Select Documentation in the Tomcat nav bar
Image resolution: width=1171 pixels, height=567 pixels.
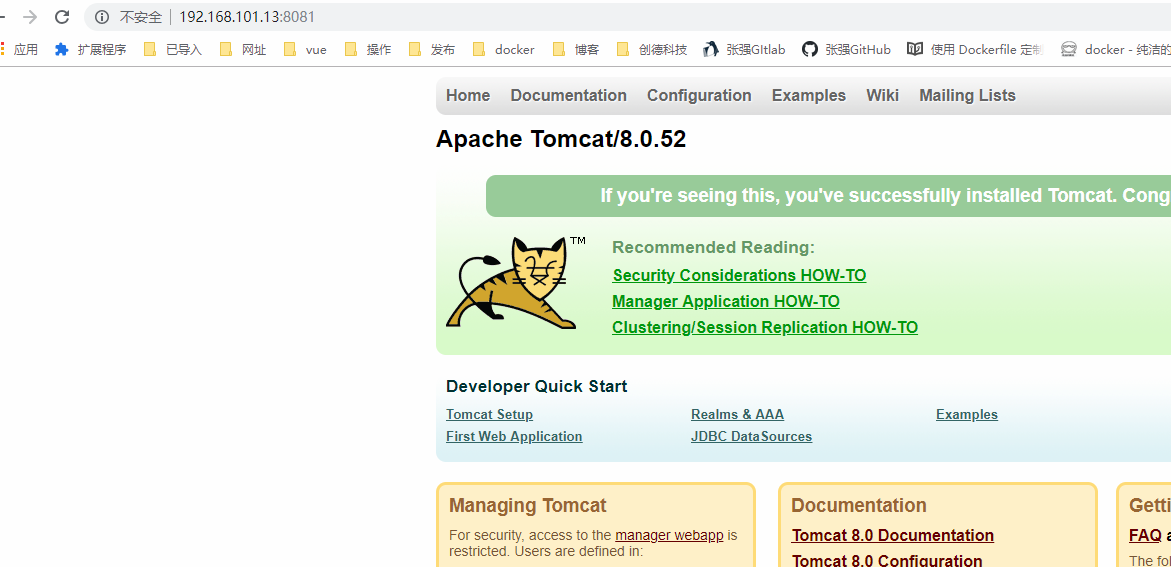point(568,96)
